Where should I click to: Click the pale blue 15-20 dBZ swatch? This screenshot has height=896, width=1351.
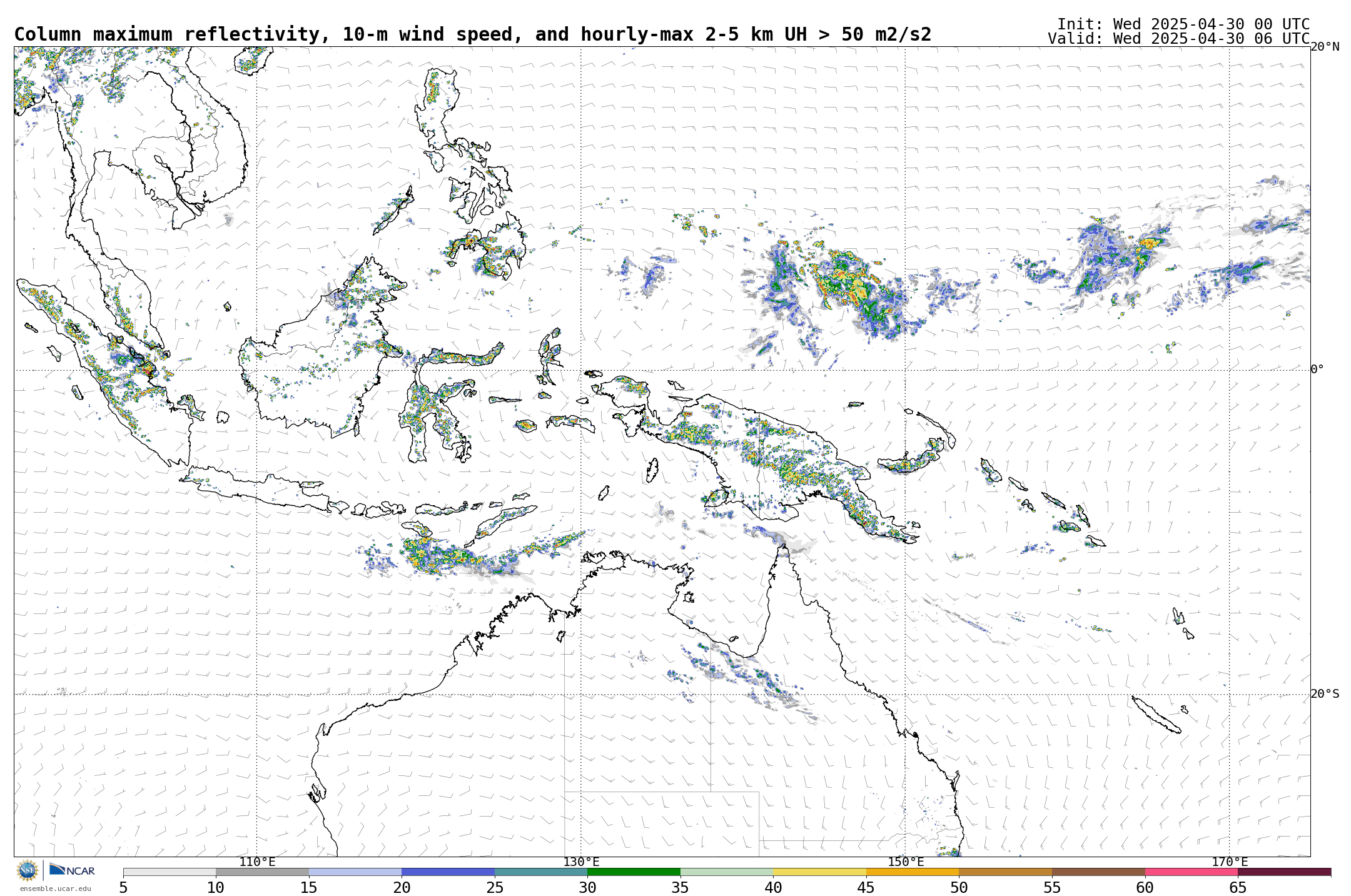(355, 872)
